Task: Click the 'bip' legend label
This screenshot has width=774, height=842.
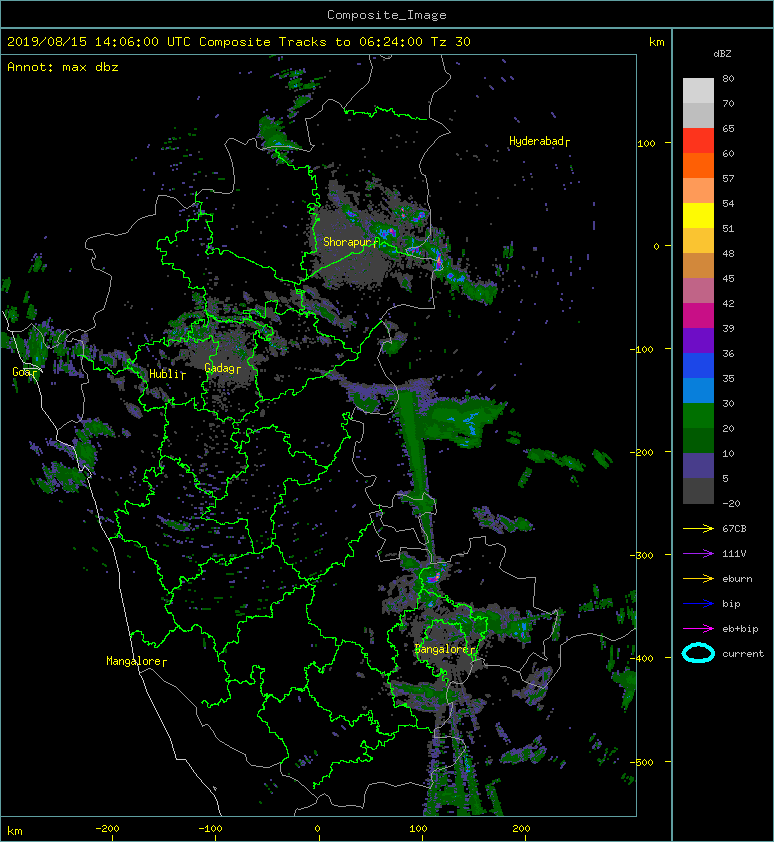Action: pos(732,604)
